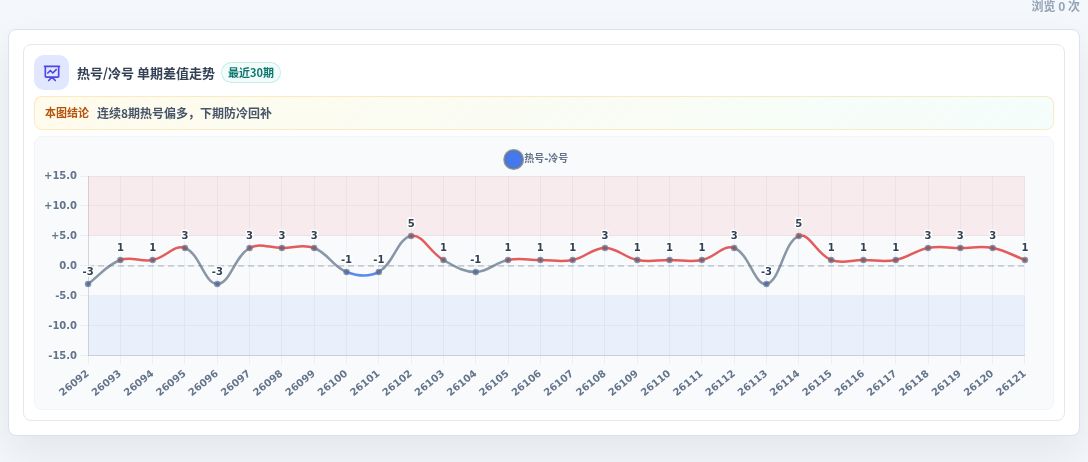This screenshot has width=1088, height=462.
Task: Select the data point at 26118
Action: [x=928, y=248]
